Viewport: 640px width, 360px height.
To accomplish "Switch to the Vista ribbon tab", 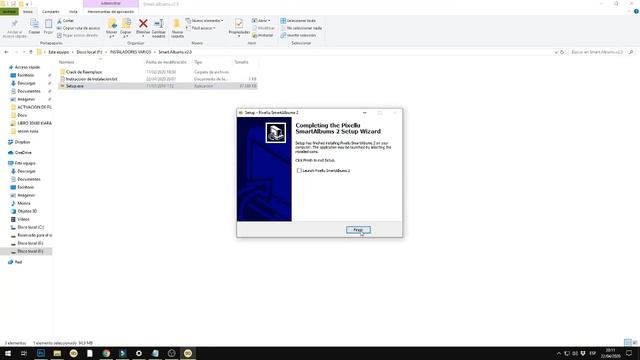I will 73,12.
